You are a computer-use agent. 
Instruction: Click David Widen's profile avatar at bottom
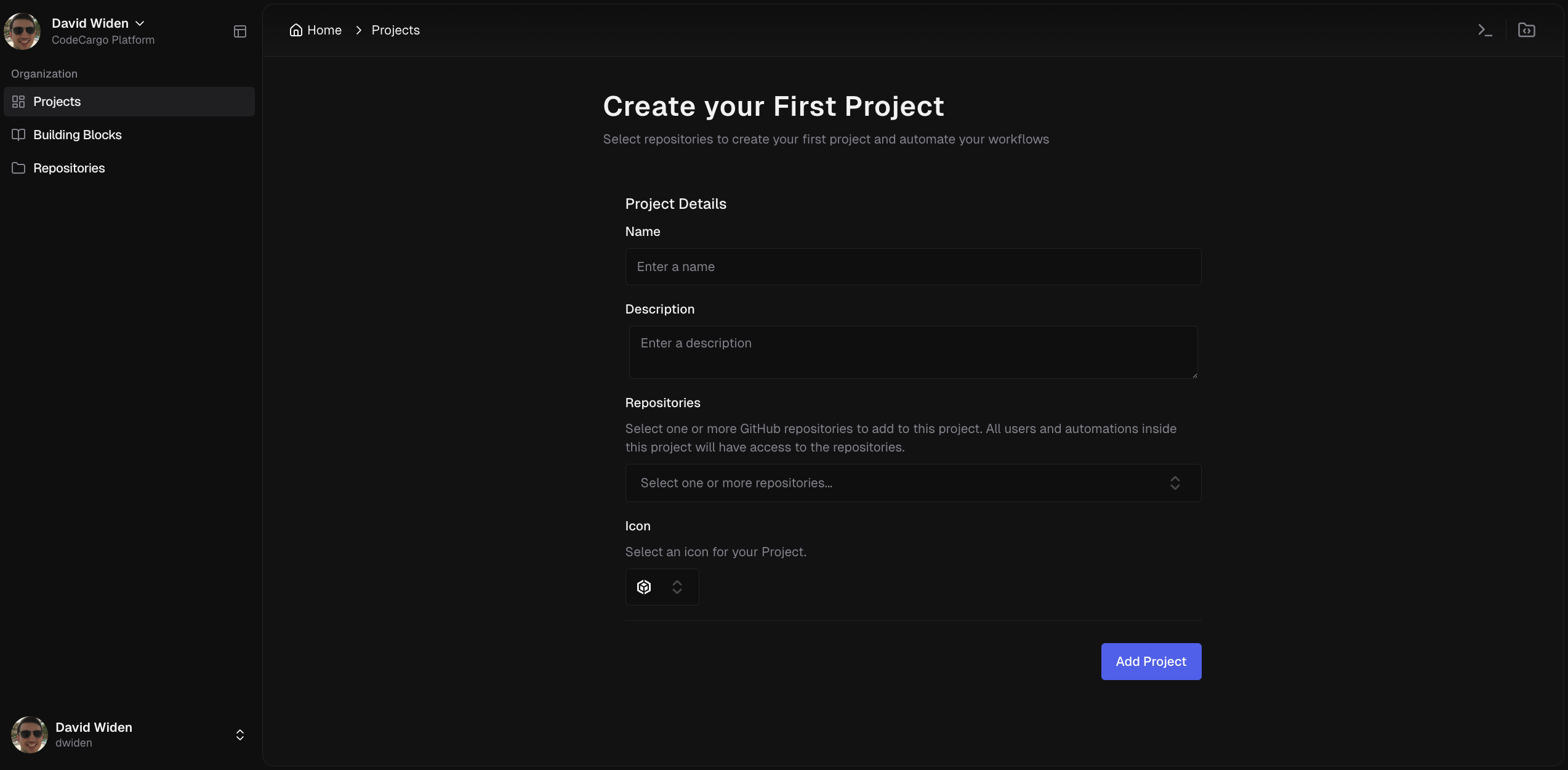pyautogui.click(x=28, y=734)
